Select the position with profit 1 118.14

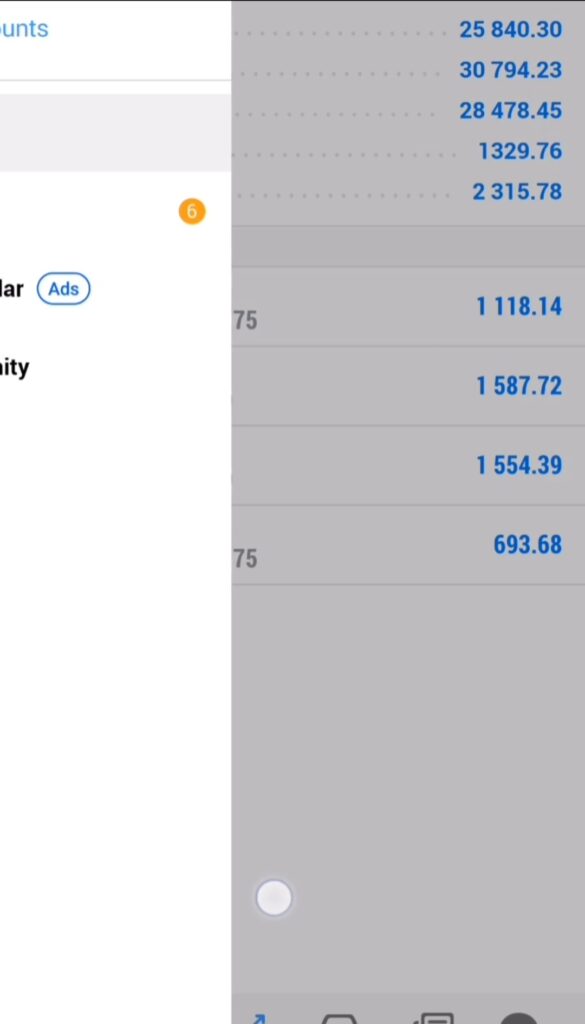click(x=408, y=306)
